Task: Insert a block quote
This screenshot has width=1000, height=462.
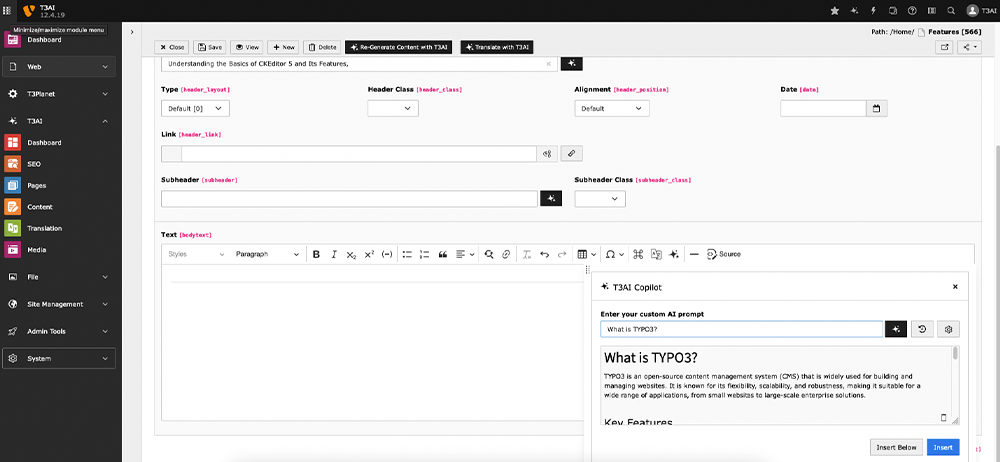Action: (x=442, y=254)
